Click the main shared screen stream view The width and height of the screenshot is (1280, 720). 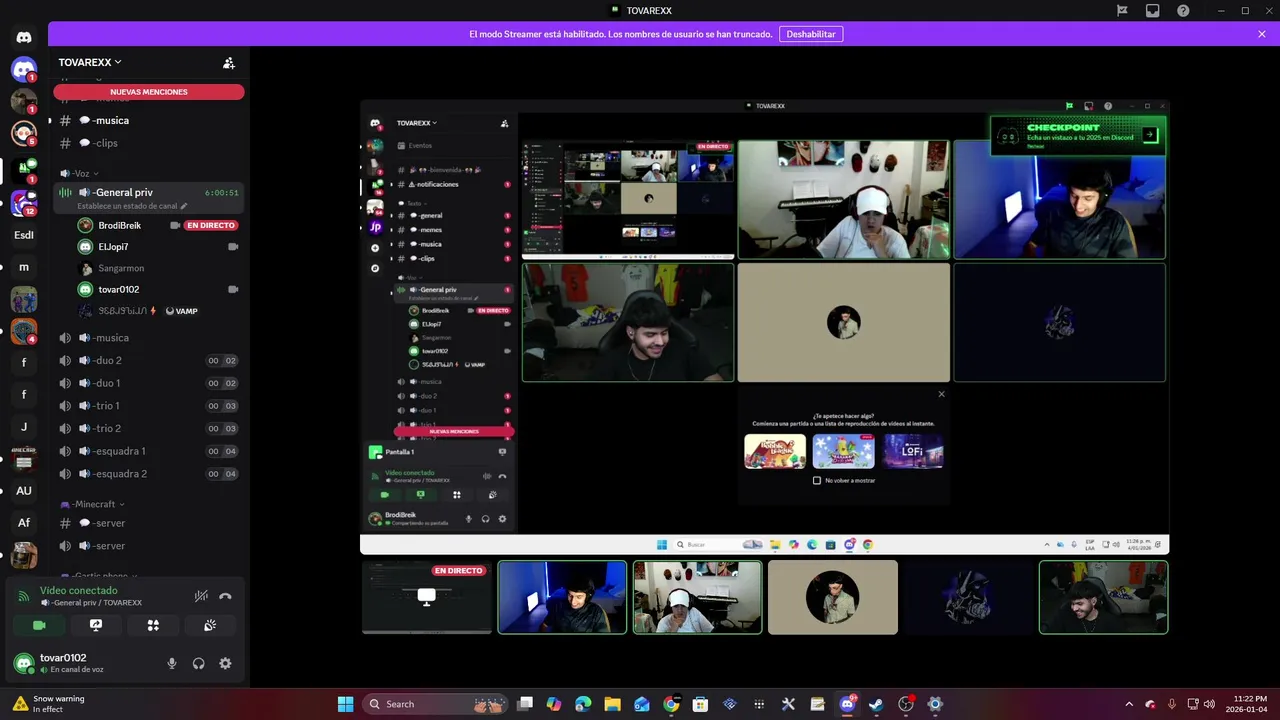pyautogui.click(x=764, y=326)
